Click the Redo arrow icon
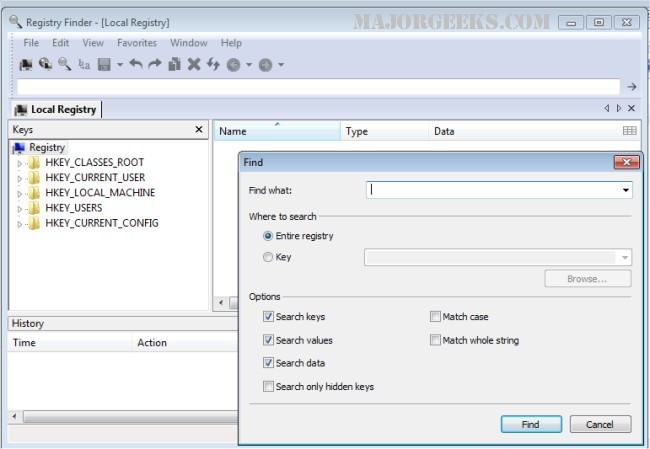The width and height of the screenshot is (650, 449). pos(155,65)
